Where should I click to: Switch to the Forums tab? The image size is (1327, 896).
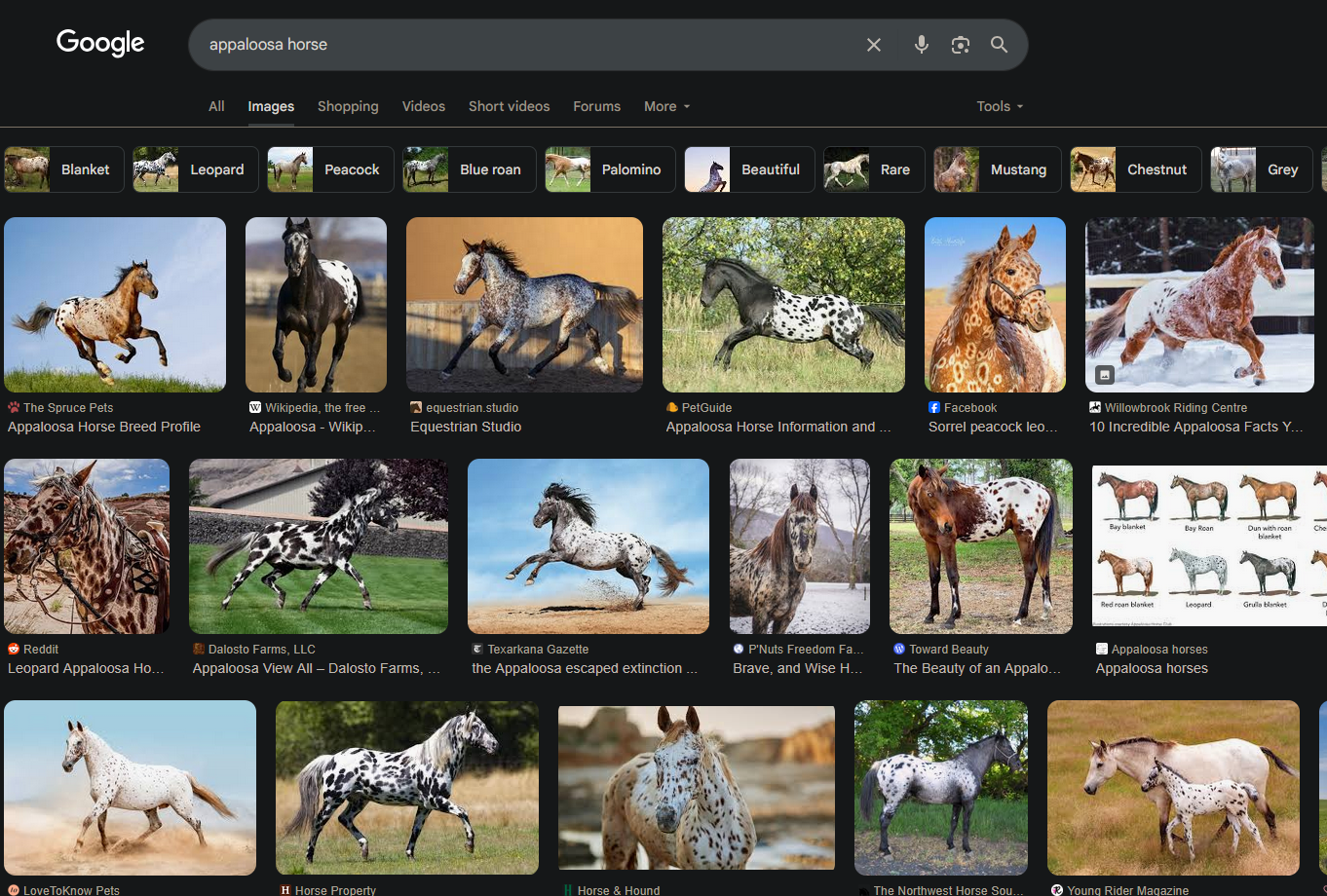(596, 106)
